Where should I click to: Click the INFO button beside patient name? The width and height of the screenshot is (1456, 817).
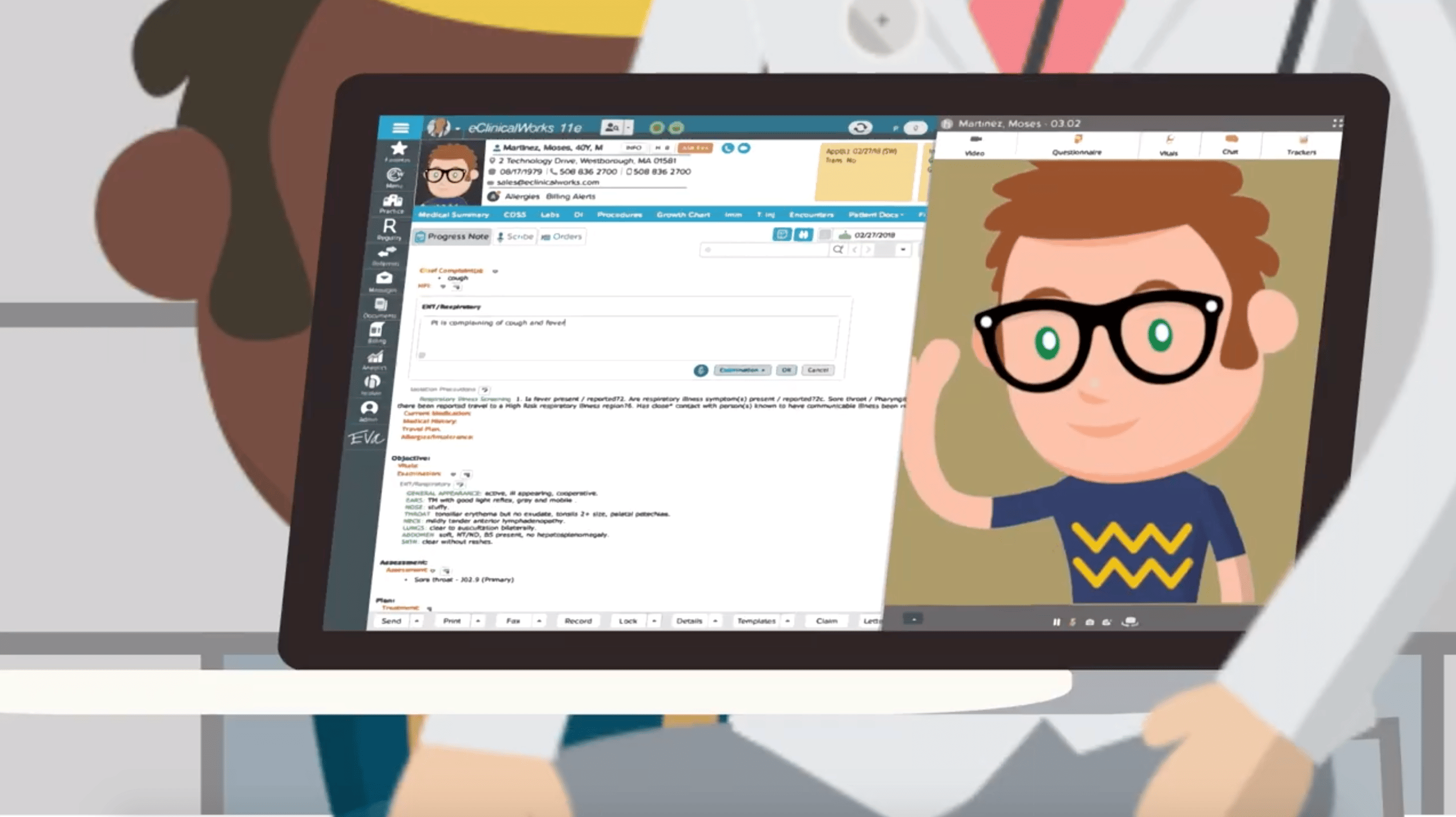633,148
